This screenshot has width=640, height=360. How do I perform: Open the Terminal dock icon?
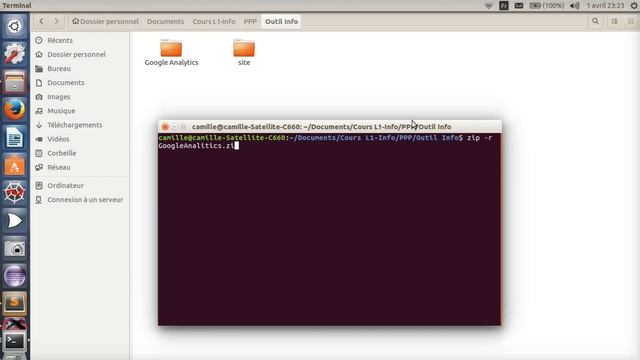coord(14,340)
